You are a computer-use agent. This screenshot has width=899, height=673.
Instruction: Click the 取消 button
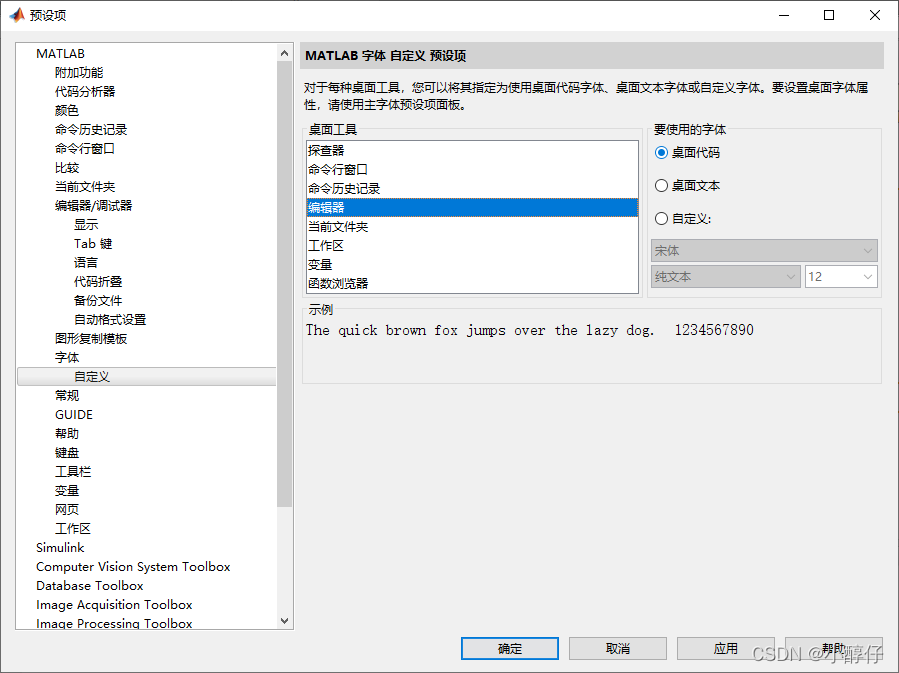point(617,648)
